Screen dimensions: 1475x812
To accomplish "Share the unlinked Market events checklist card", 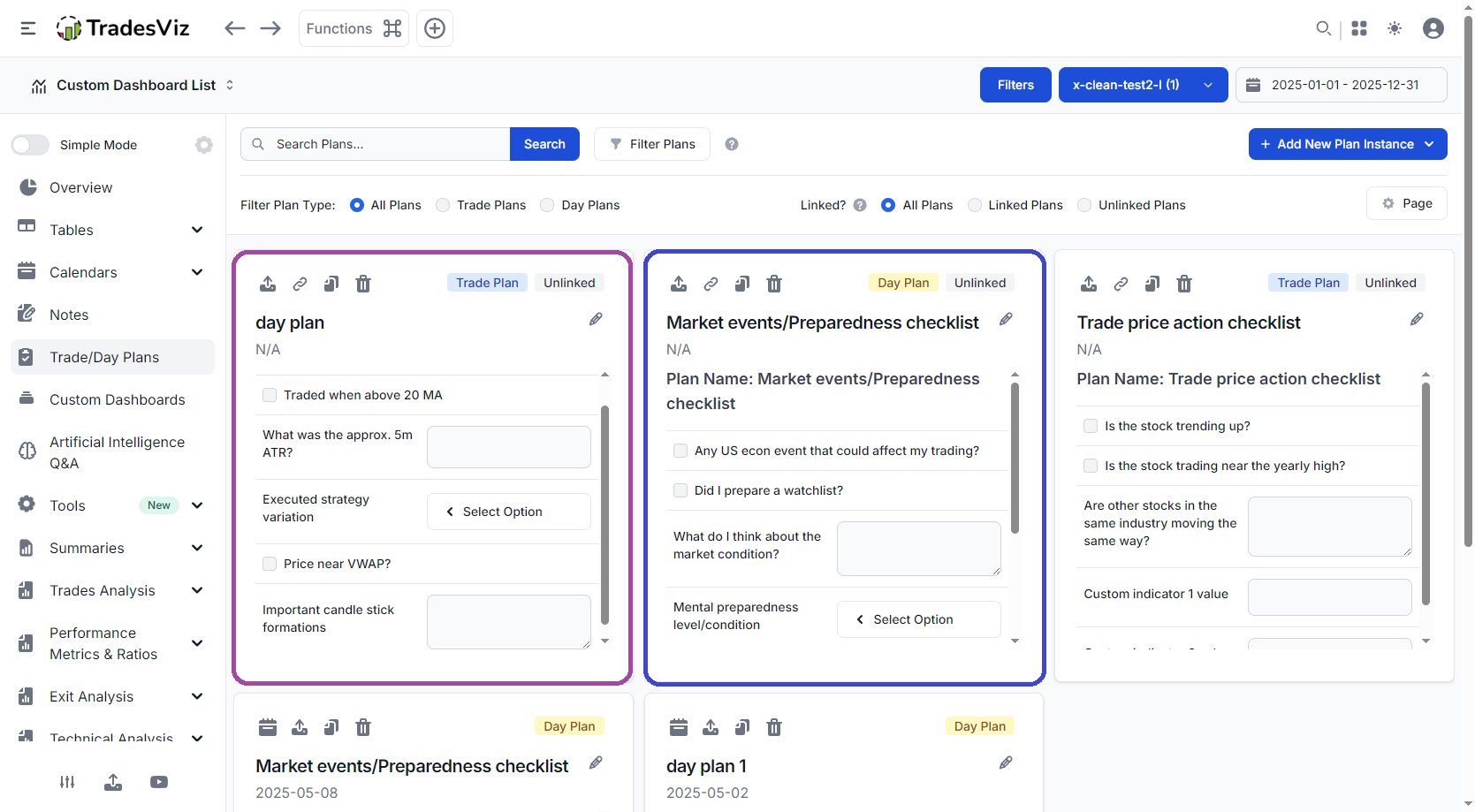I will tap(679, 284).
